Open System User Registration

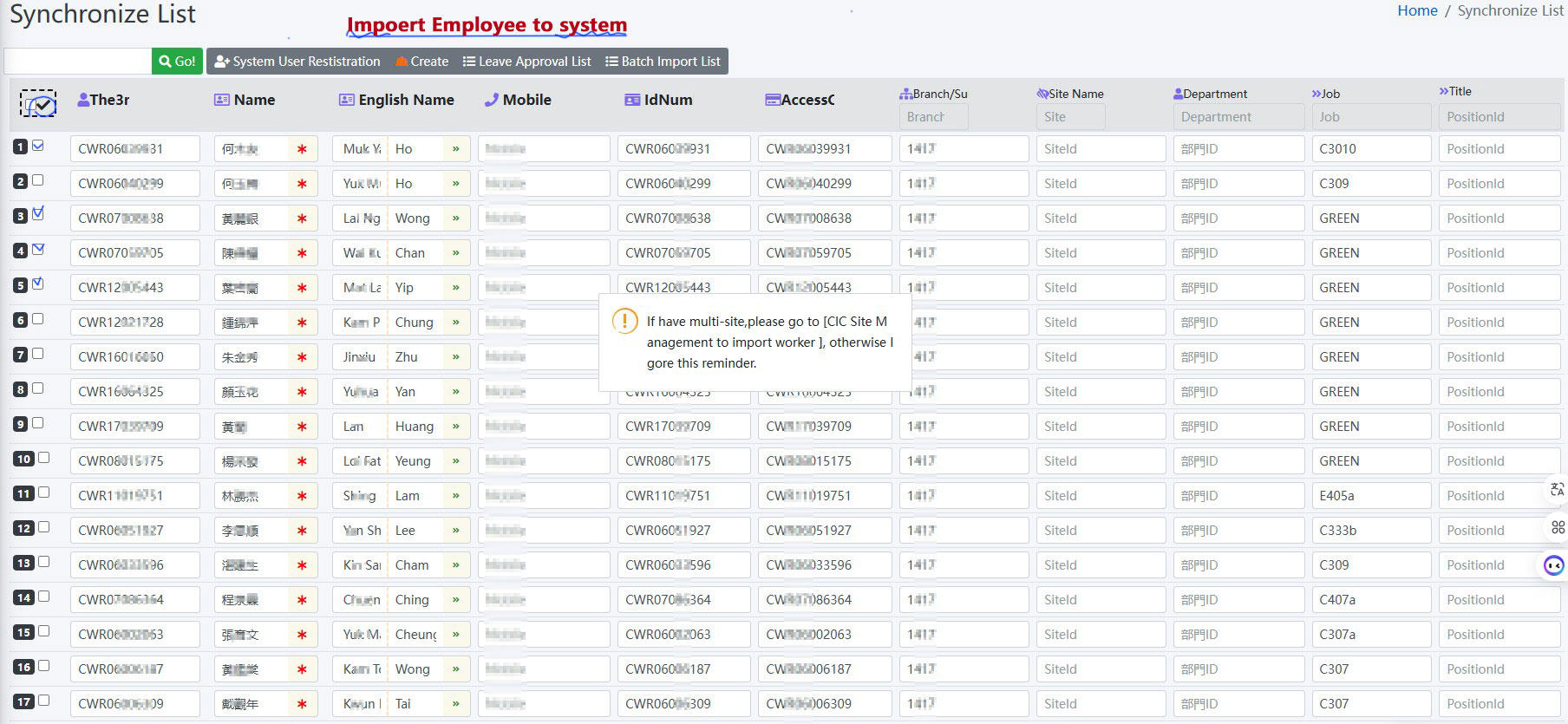coord(297,62)
